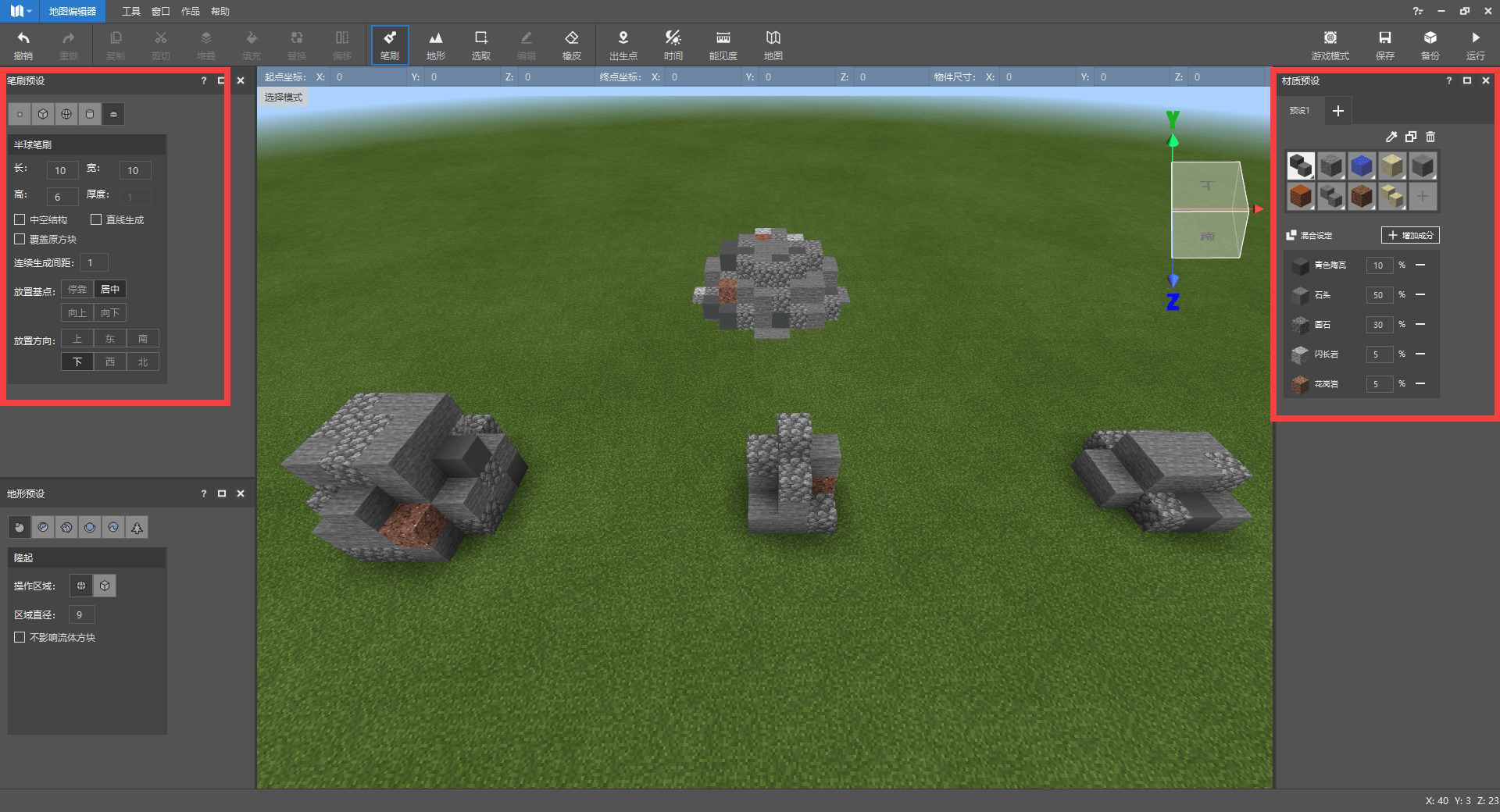Select the blue block material swatch
The image size is (1500, 812).
click(x=1362, y=166)
